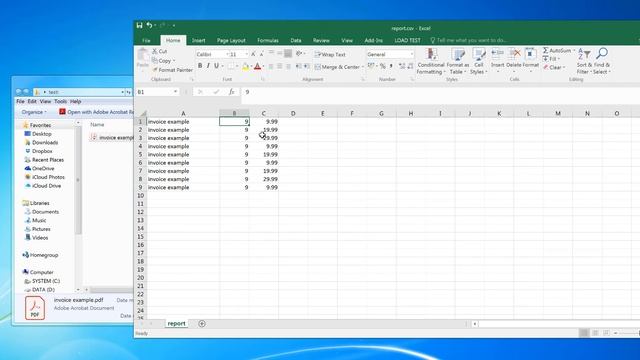Click the Copy icon in Clipboard group
The width and height of the screenshot is (640, 360).
coord(155,60)
